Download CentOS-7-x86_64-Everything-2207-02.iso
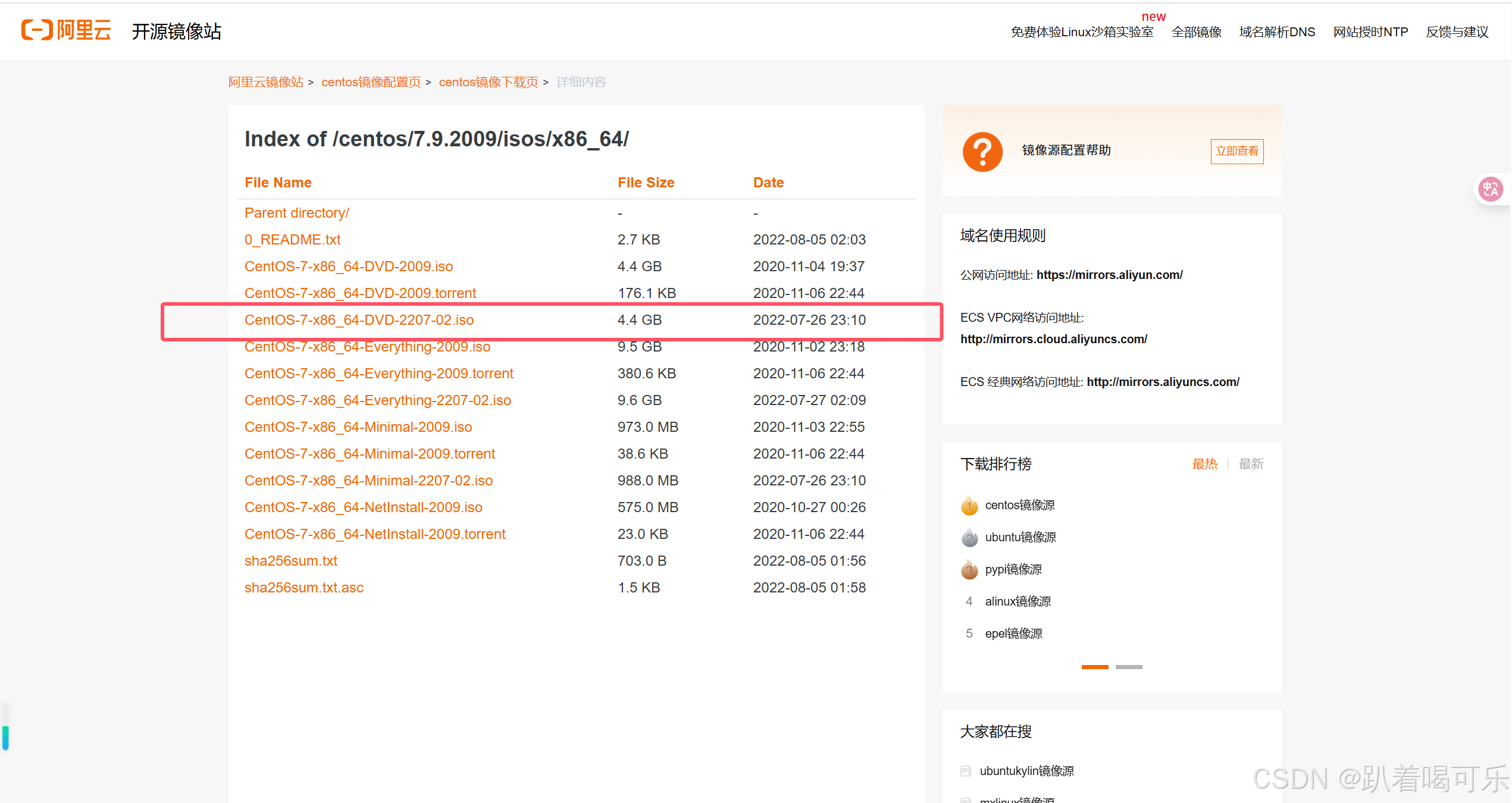 click(377, 400)
